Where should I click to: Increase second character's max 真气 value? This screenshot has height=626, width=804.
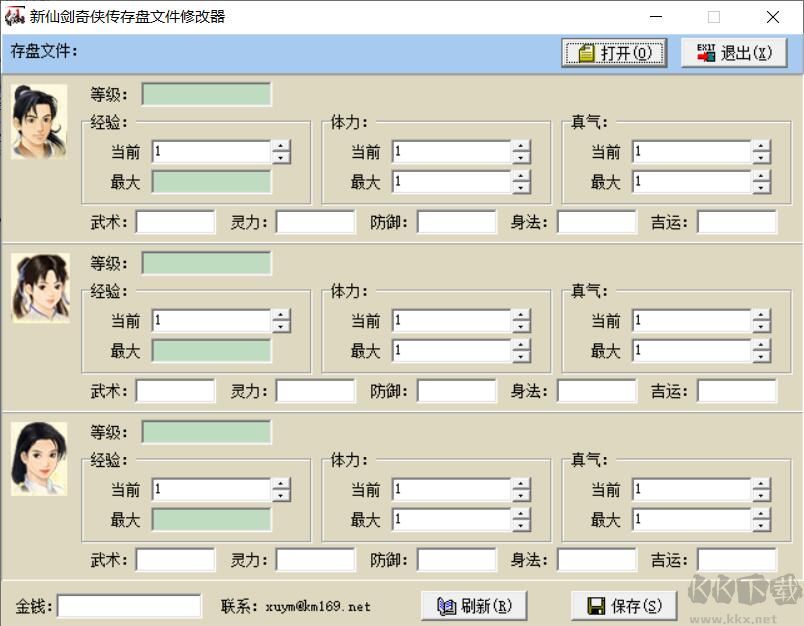(x=761, y=345)
